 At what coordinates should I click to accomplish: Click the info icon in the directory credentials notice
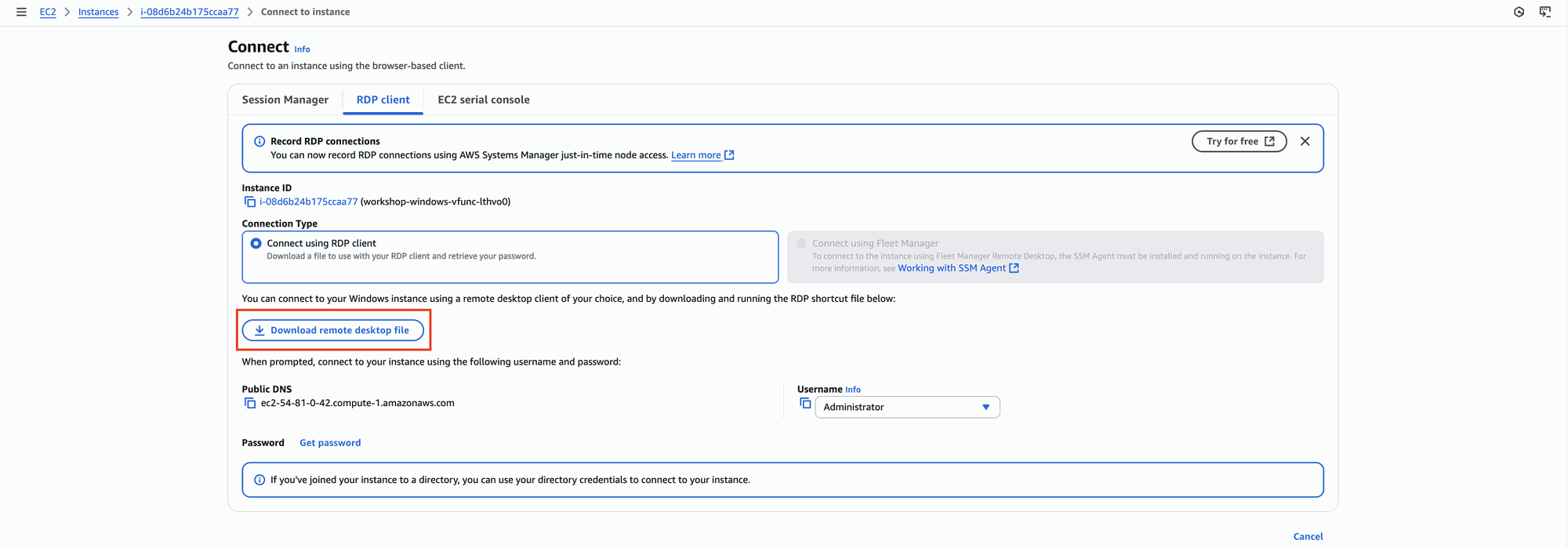[260, 480]
